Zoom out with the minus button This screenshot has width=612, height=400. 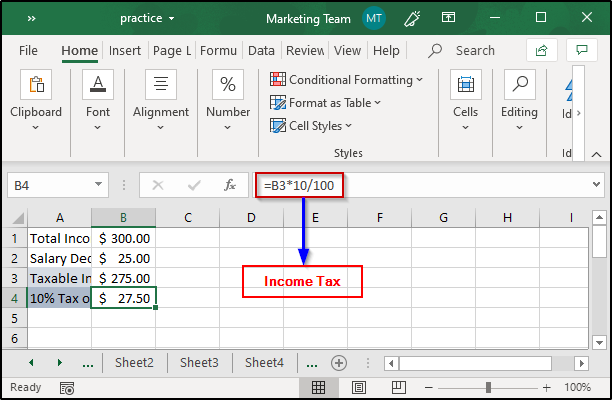(429, 388)
